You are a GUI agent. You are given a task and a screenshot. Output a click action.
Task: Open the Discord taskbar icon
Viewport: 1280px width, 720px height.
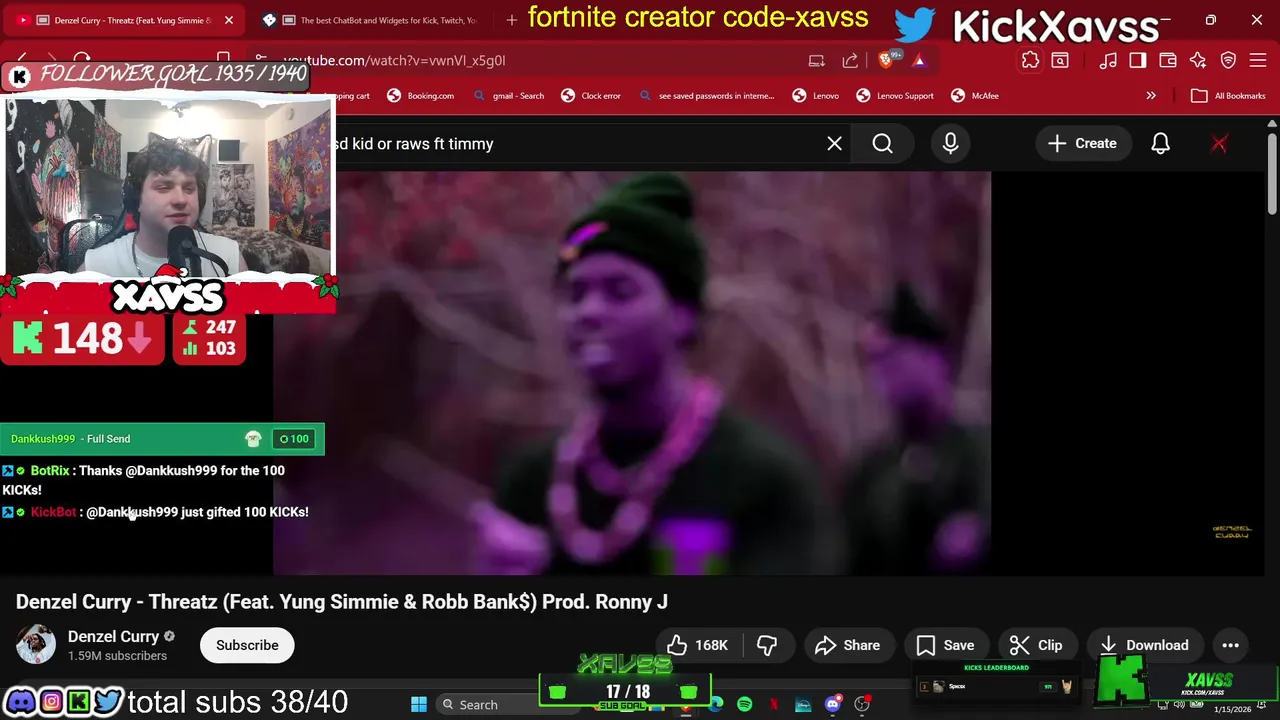[x=832, y=705]
